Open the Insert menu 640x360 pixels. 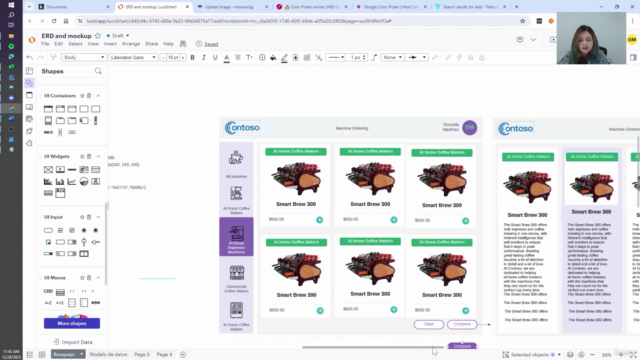(x=110, y=44)
